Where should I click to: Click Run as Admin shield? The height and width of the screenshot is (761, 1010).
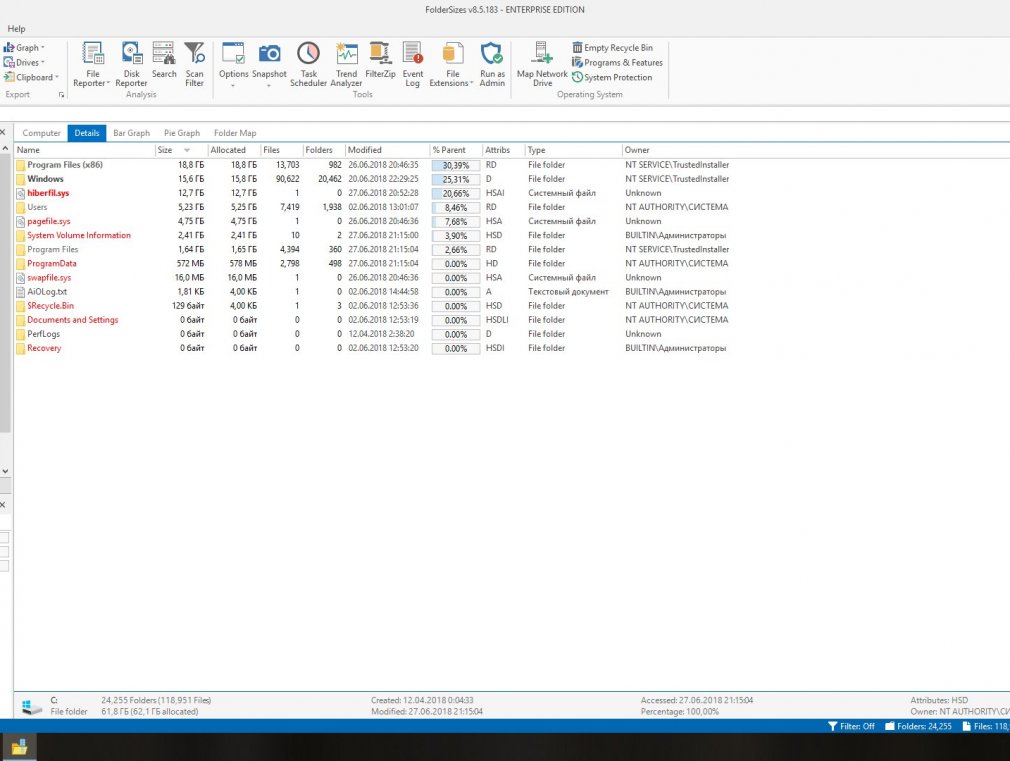[491, 53]
